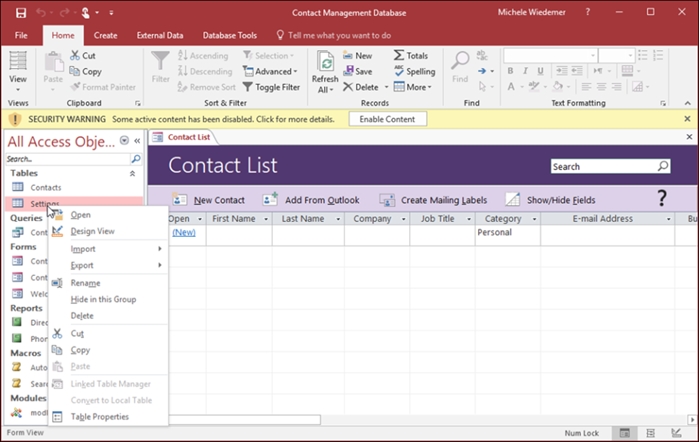Image resolution: width=699 pixels, height=442 pixels.
Task: Choose Rename in the context menu
Action: [x=108, y=283]
